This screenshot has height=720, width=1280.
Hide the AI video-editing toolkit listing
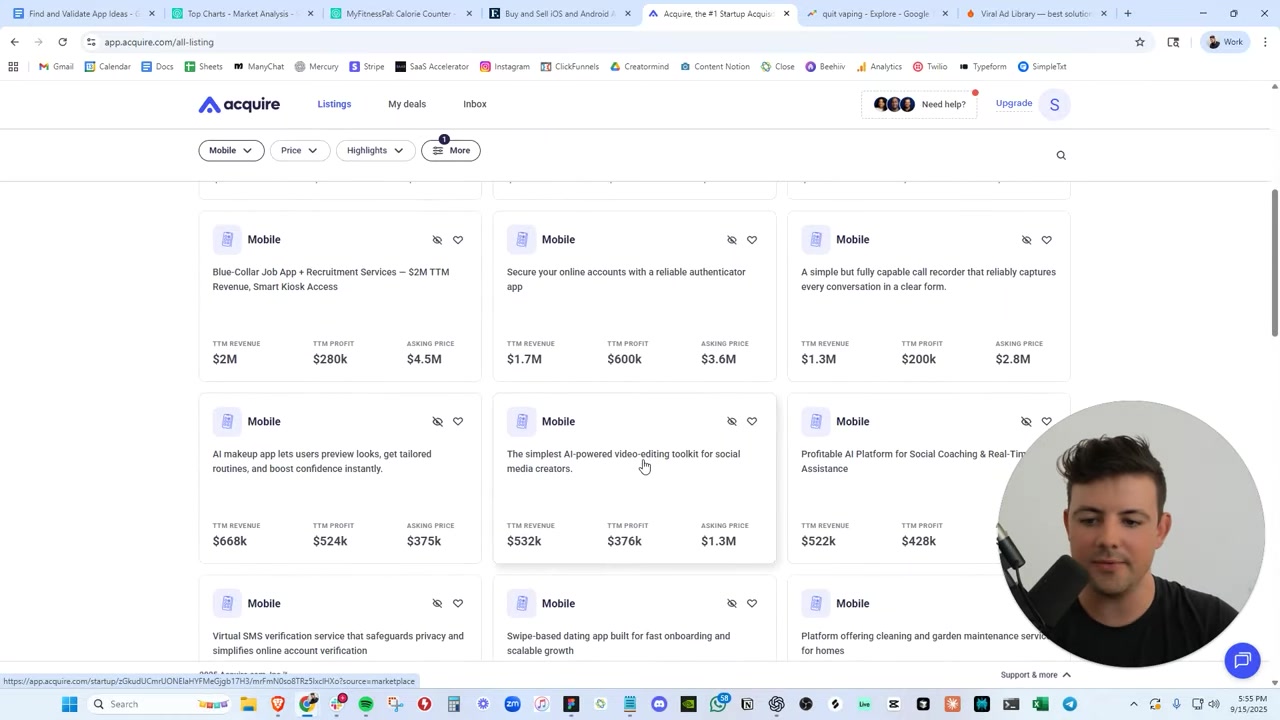click(x=731, y=422)
